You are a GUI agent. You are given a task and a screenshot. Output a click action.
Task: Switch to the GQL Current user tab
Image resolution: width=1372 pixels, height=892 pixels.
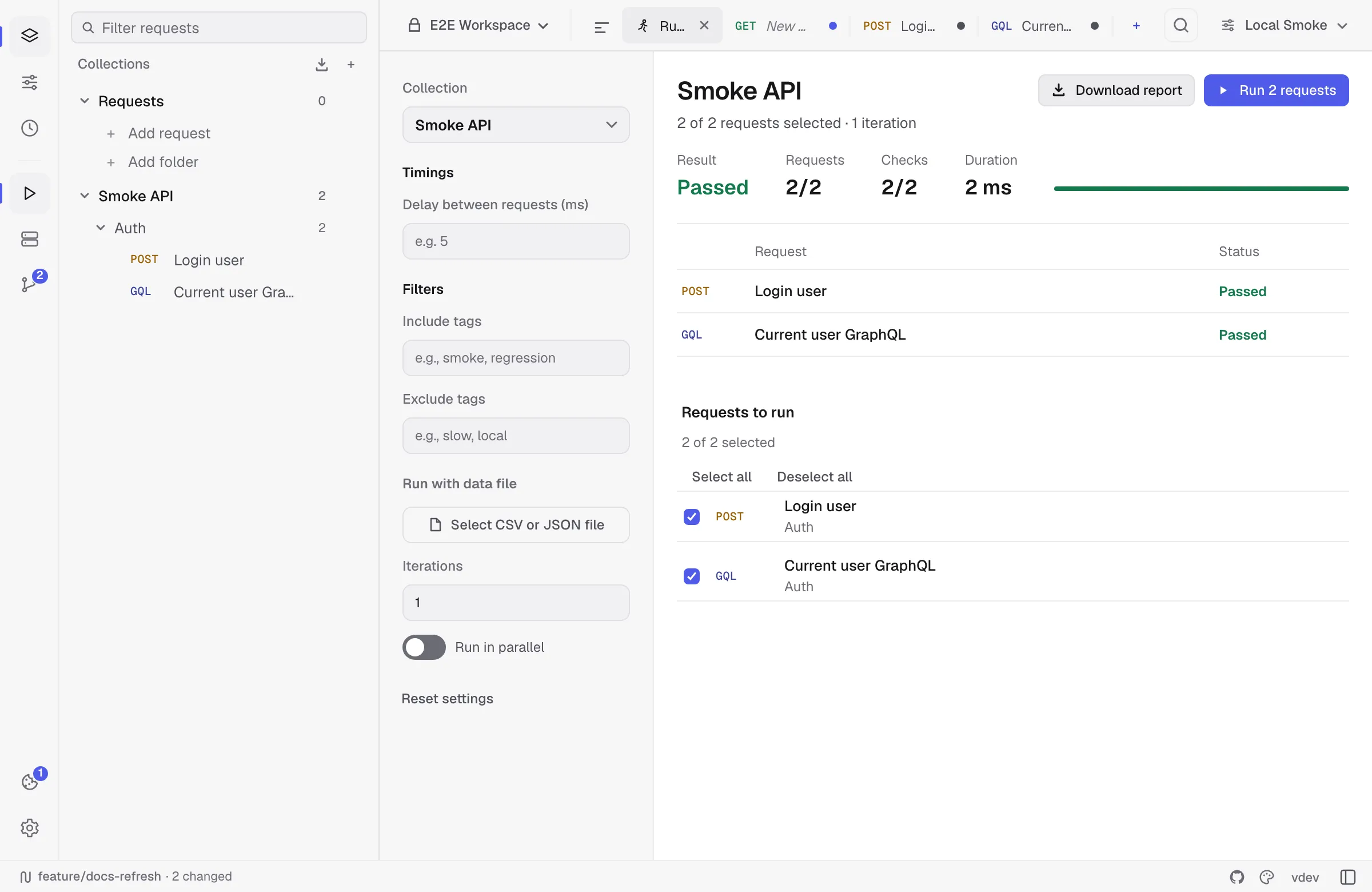tap(1043, 25)
